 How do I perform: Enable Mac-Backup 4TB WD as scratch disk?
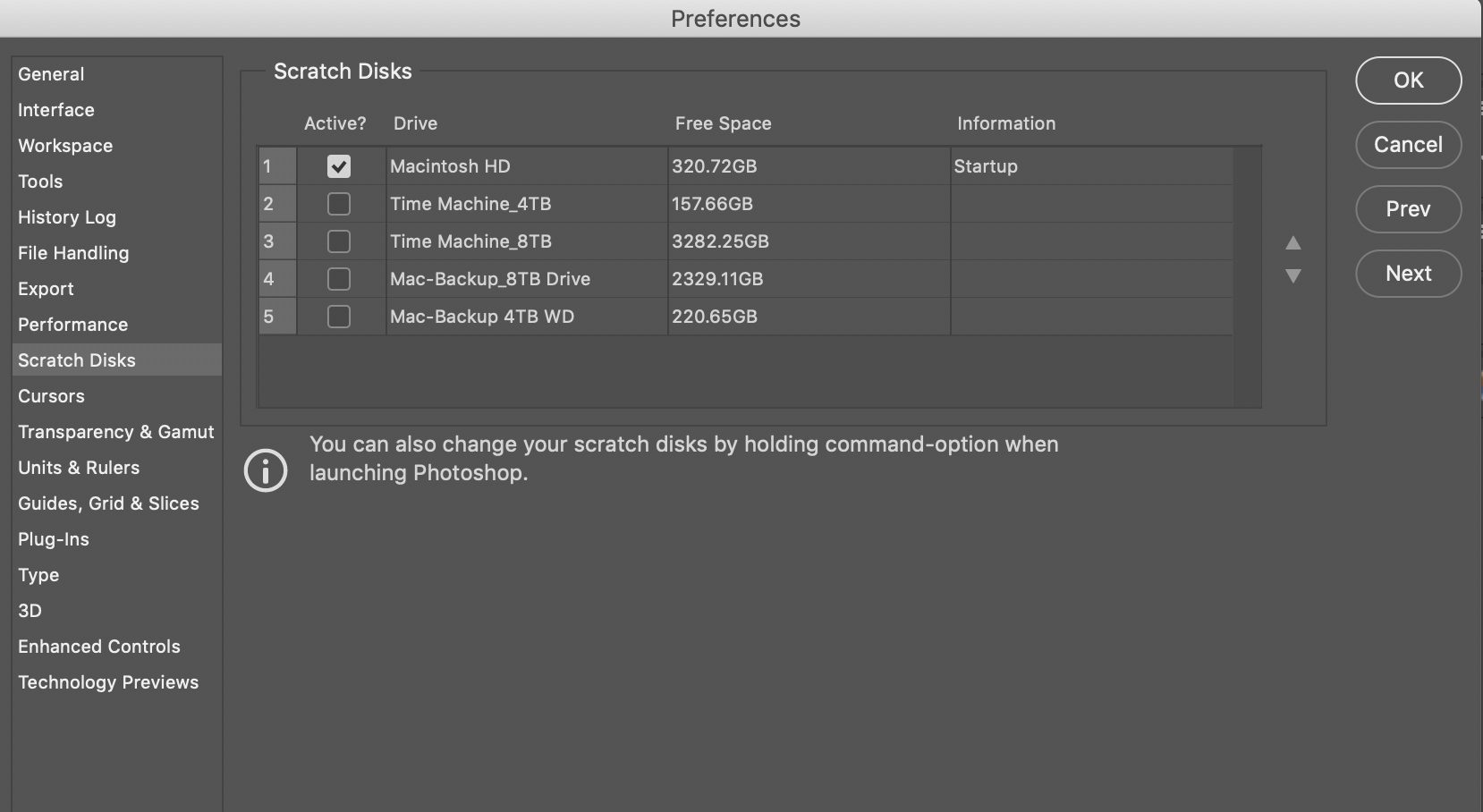(x=338, y=317)
